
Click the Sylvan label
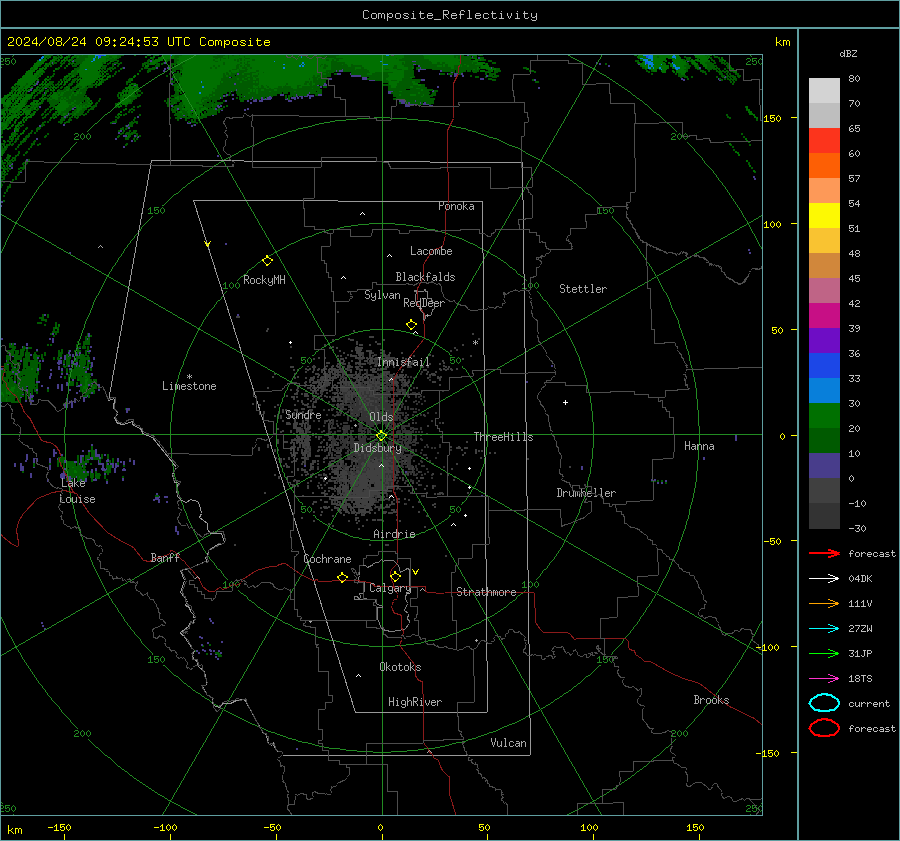tap(382, 295)
